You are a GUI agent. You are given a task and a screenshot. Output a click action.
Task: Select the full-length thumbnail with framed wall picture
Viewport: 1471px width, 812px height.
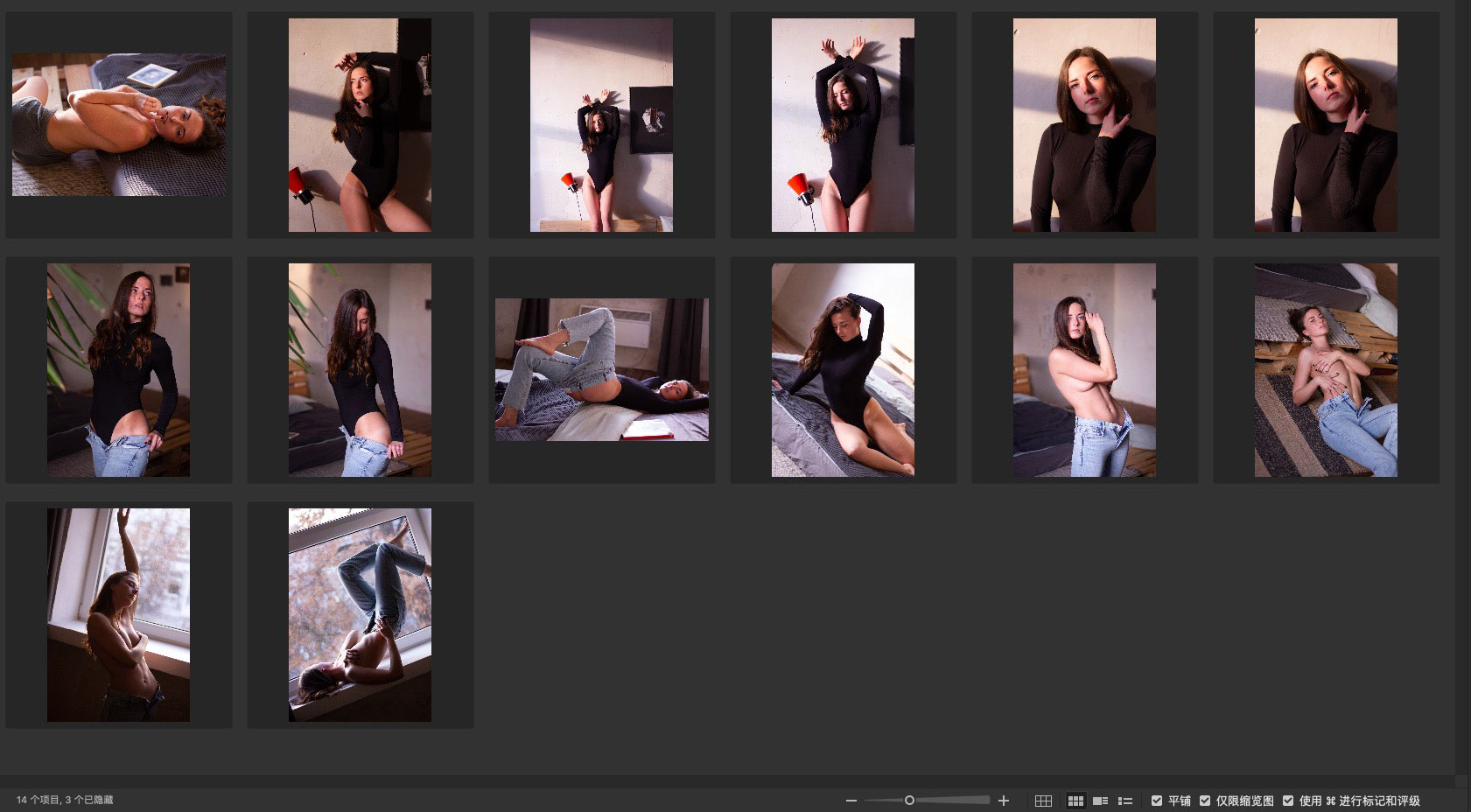(601, 125)
